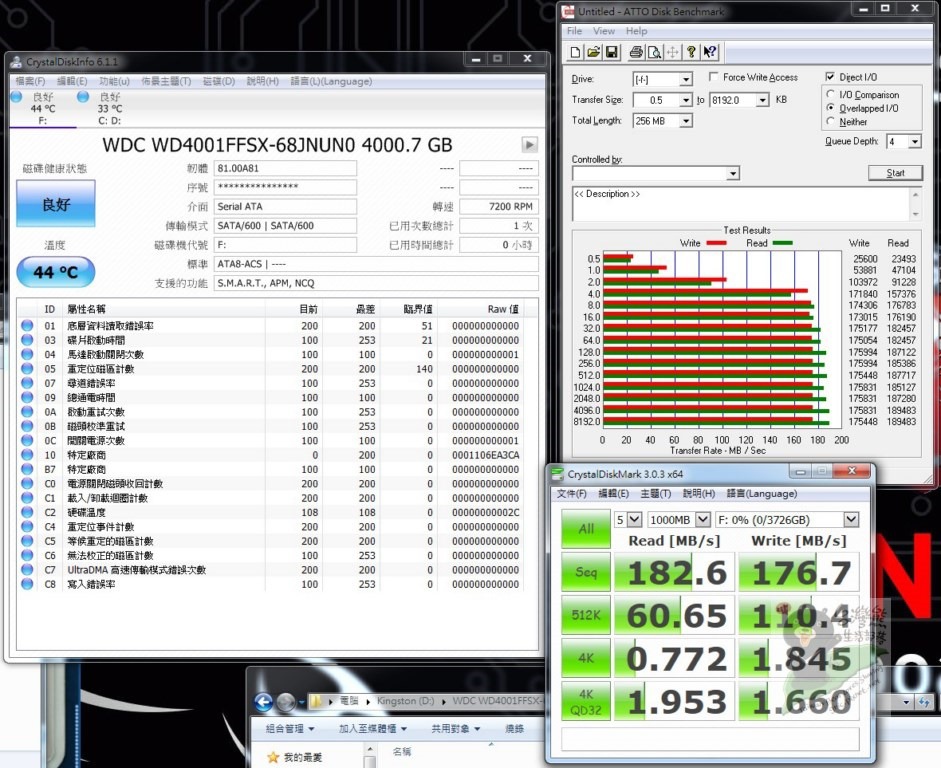Screen dimensions: 941x768
Task: Run the 512K test in CrystalDiskMark
Action: (586, 615)
